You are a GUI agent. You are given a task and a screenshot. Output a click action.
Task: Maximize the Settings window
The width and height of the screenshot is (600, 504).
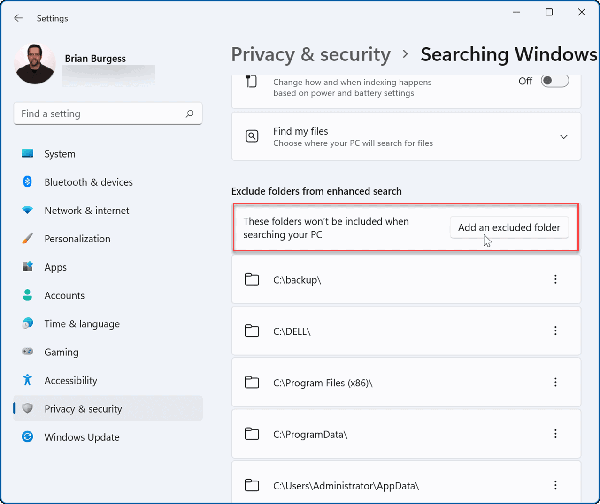coord(549,12)
